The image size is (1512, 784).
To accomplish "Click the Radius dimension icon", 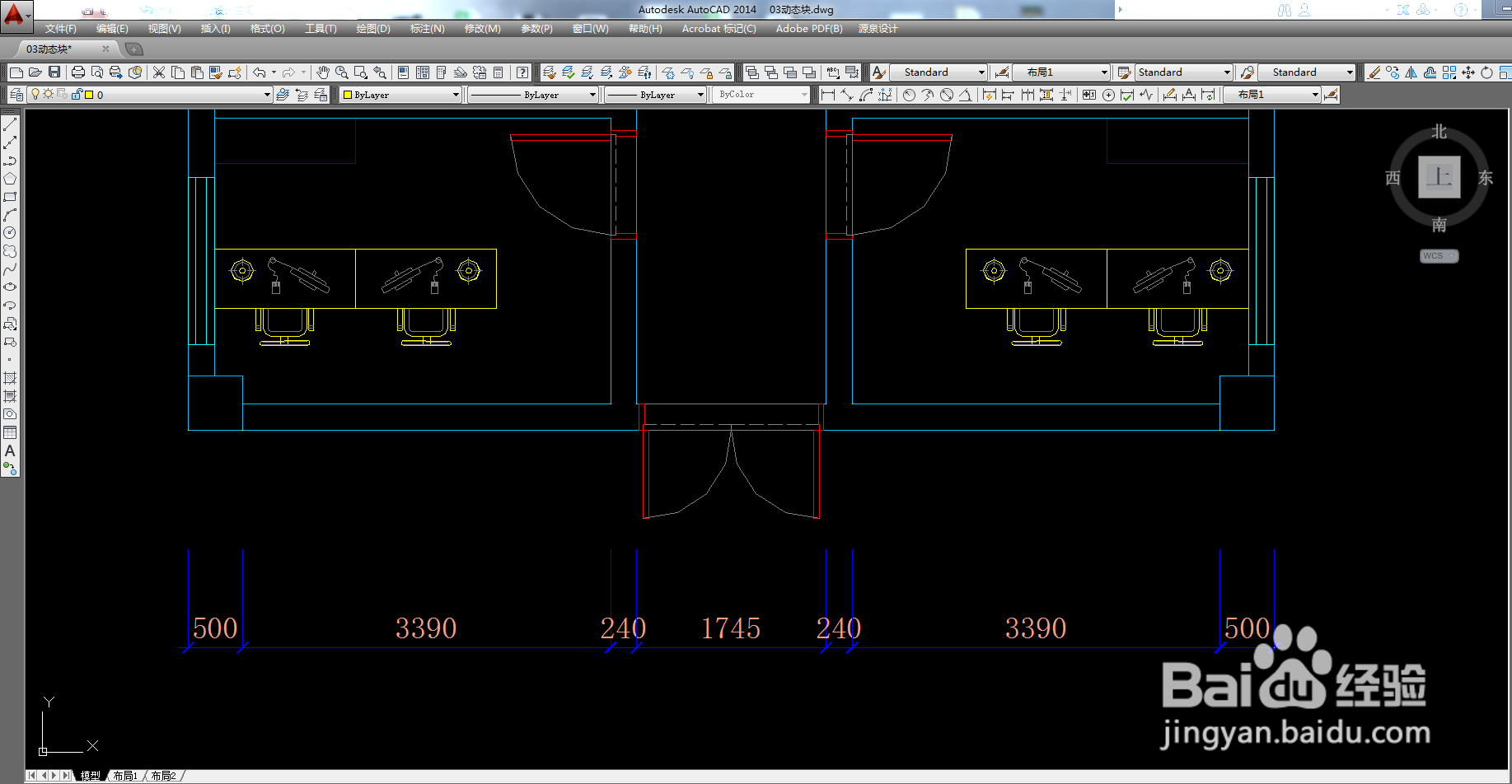I will 909,95.
